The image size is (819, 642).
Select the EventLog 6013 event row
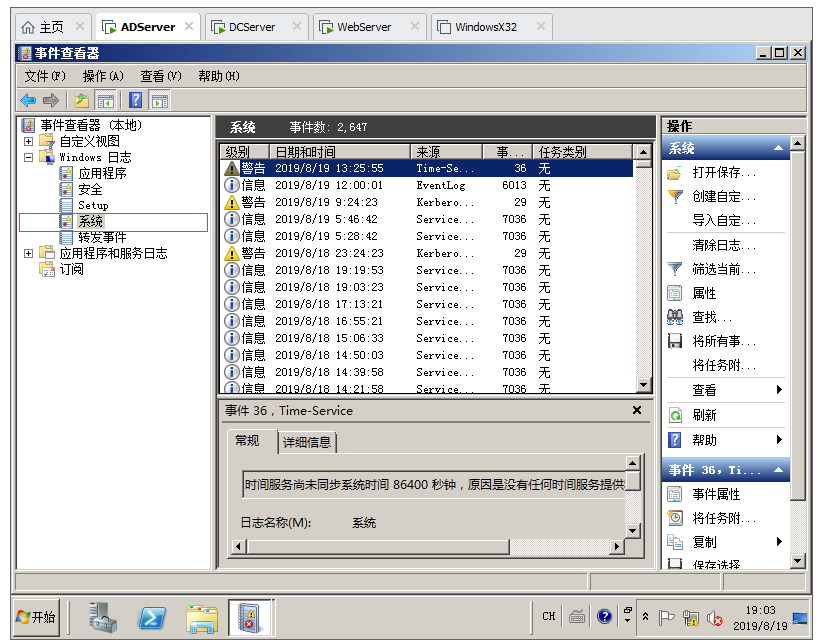coord(427,185)
